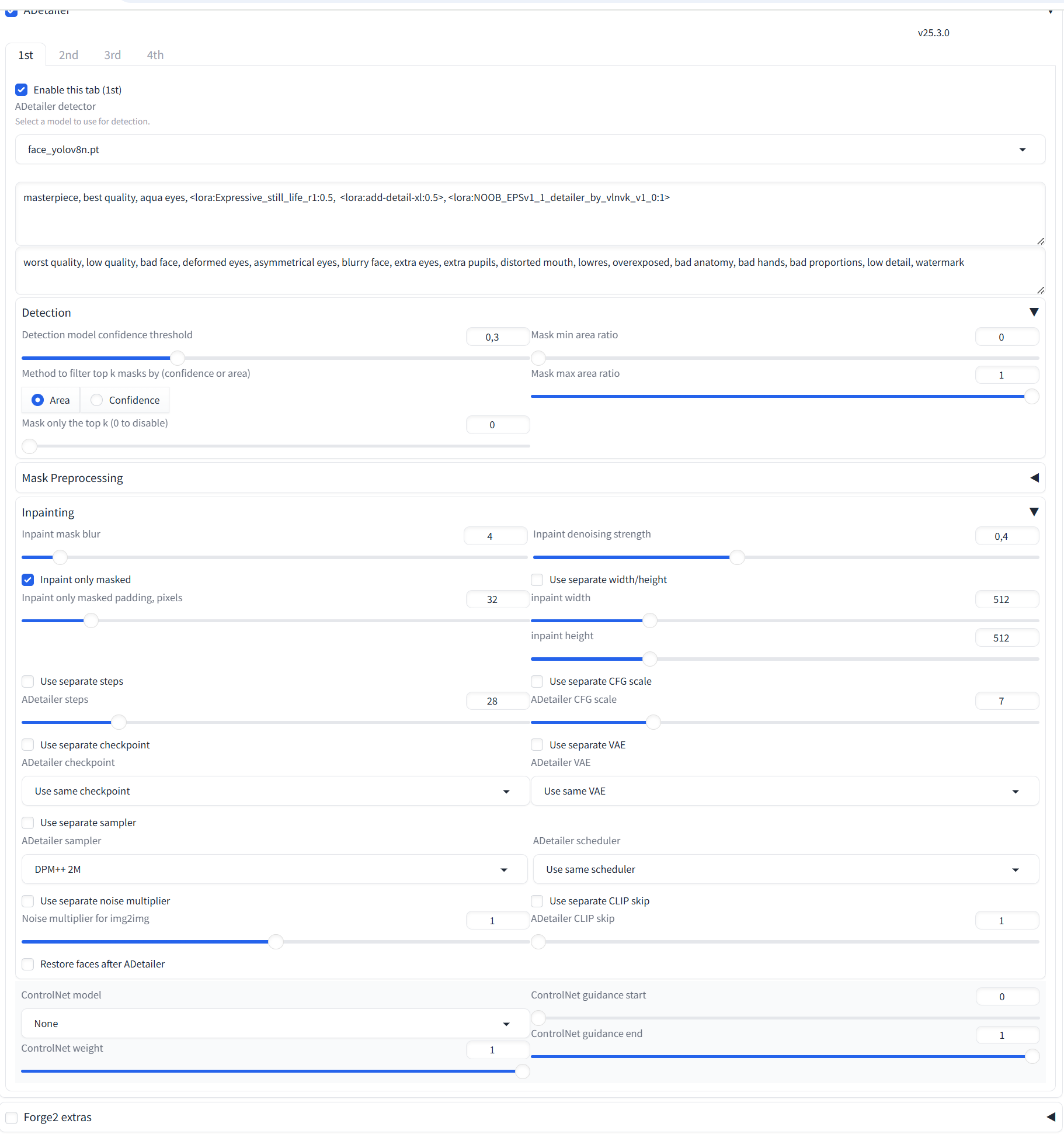Click the ControlNet model dropdown arrow
1064x1134 pixels.
[506, 1024]
